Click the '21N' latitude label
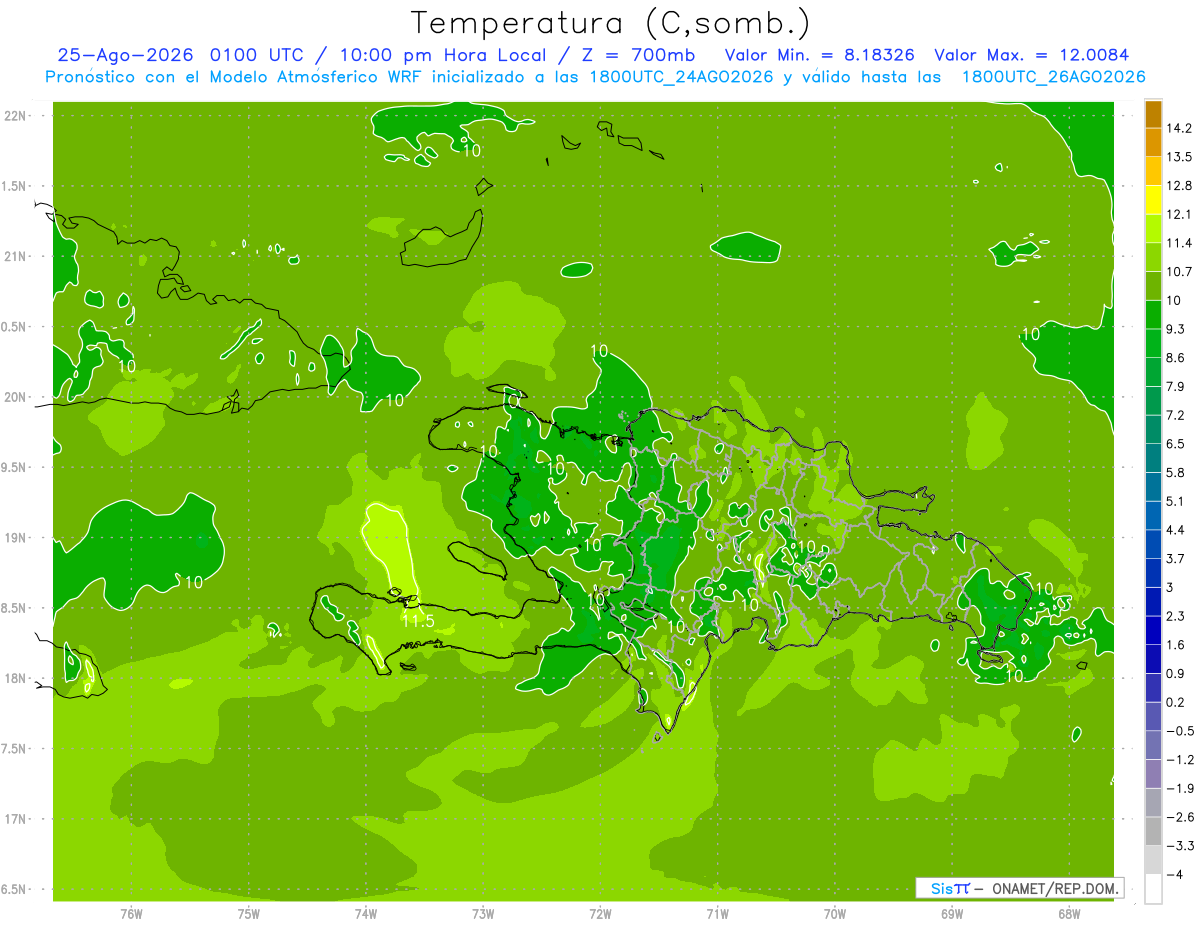 (x=17, y=256)
